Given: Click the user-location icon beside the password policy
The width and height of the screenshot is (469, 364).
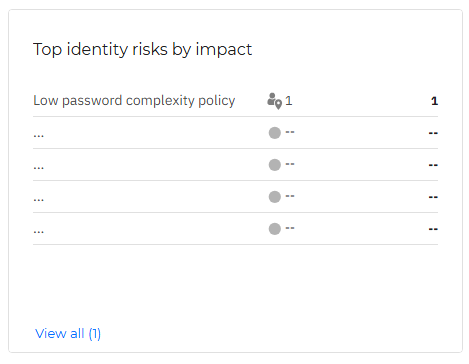Looking at the screenshot, I should click(x=274, y=101).
